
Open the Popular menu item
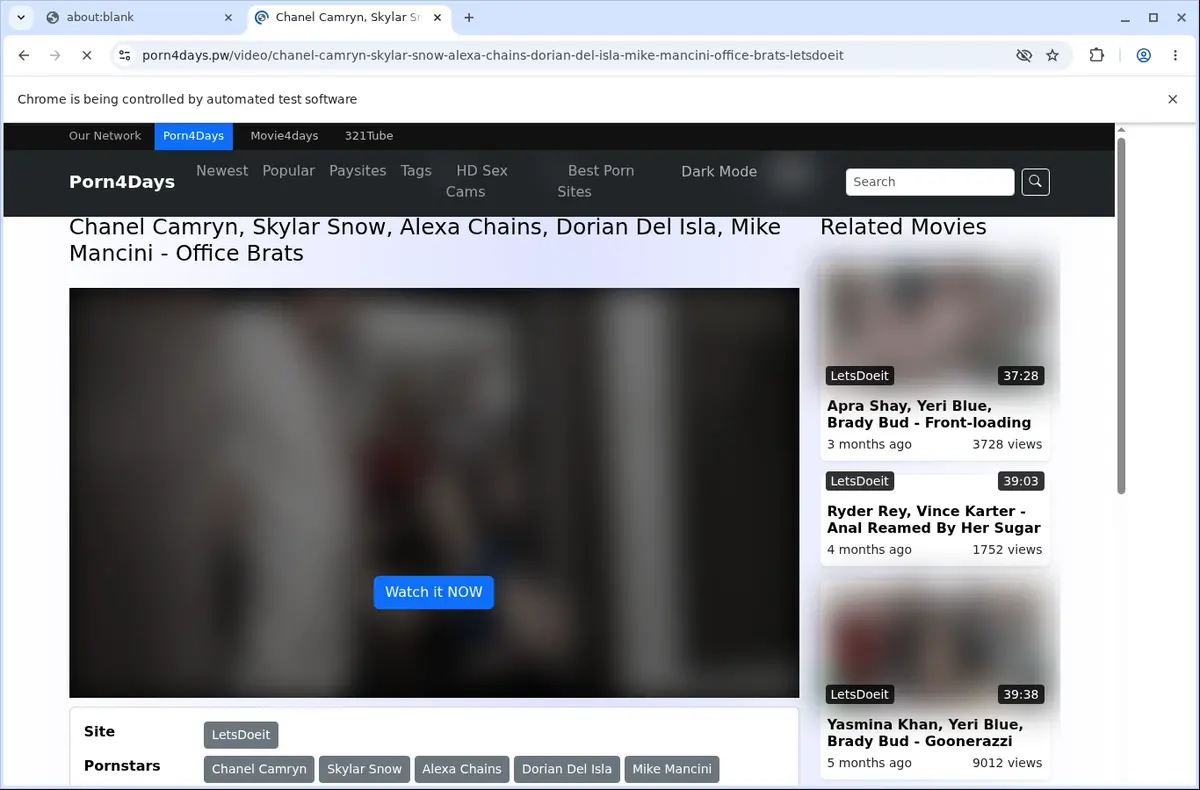(x=289, y=171)
